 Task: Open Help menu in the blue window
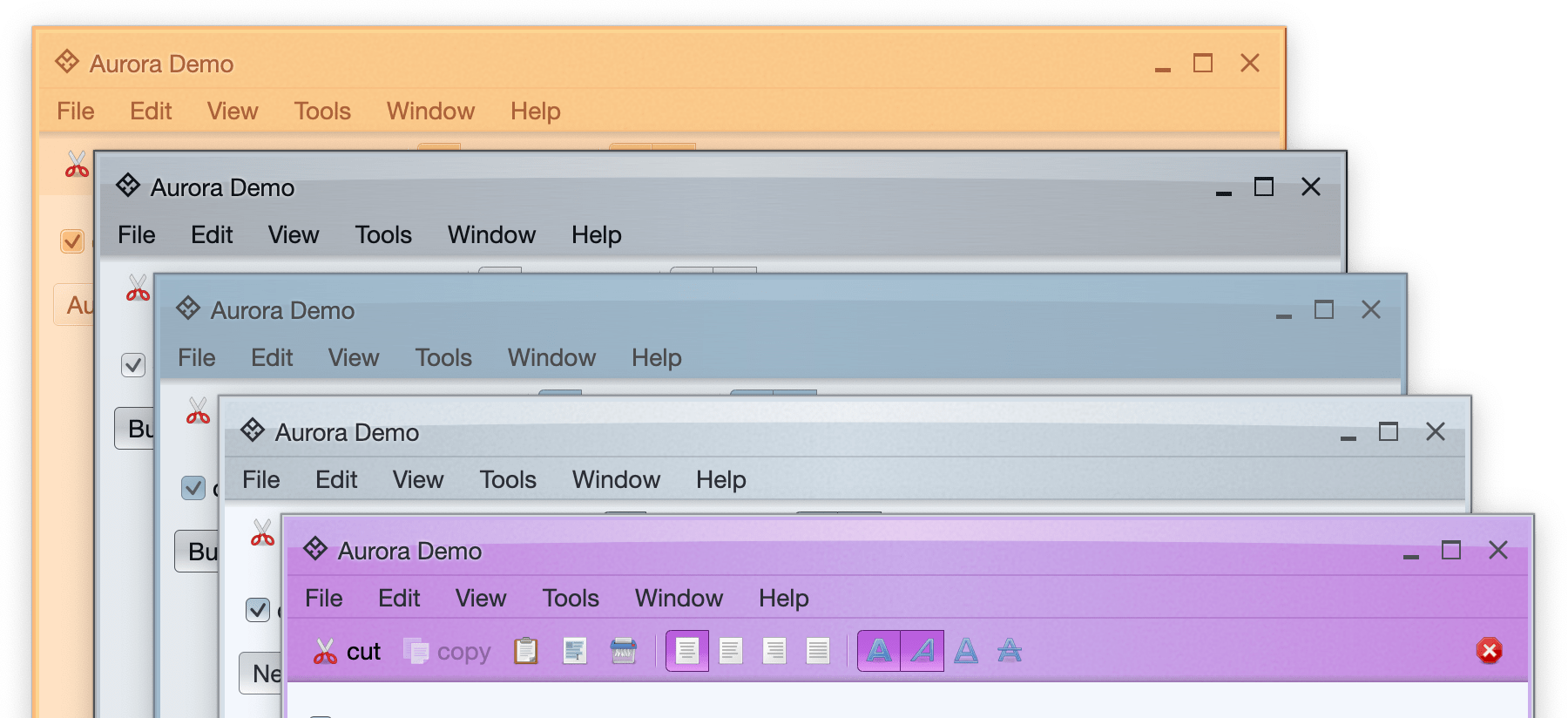(x=657, y=358)
